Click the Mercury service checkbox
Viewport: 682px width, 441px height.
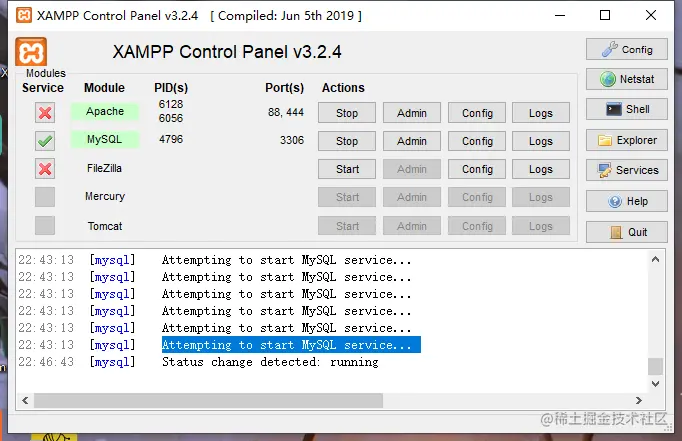tap(45, 197)
